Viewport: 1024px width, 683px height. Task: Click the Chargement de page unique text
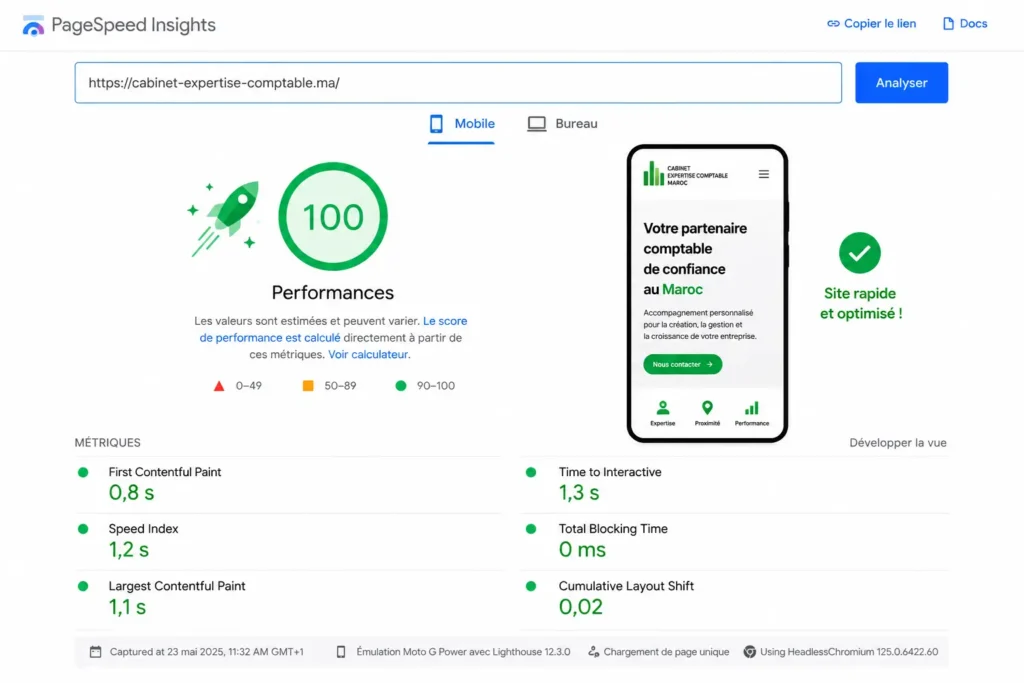[666, 652]
